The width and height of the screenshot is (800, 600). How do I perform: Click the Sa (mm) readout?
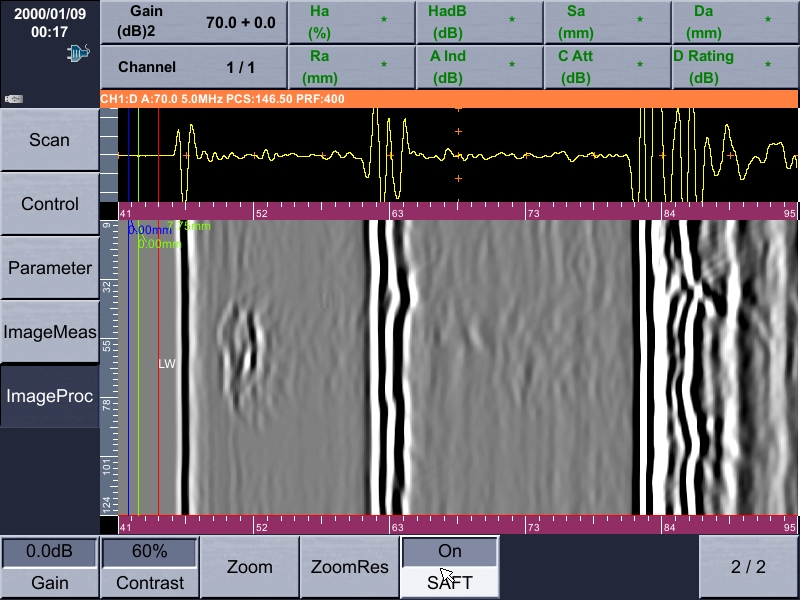pos(608,22)
